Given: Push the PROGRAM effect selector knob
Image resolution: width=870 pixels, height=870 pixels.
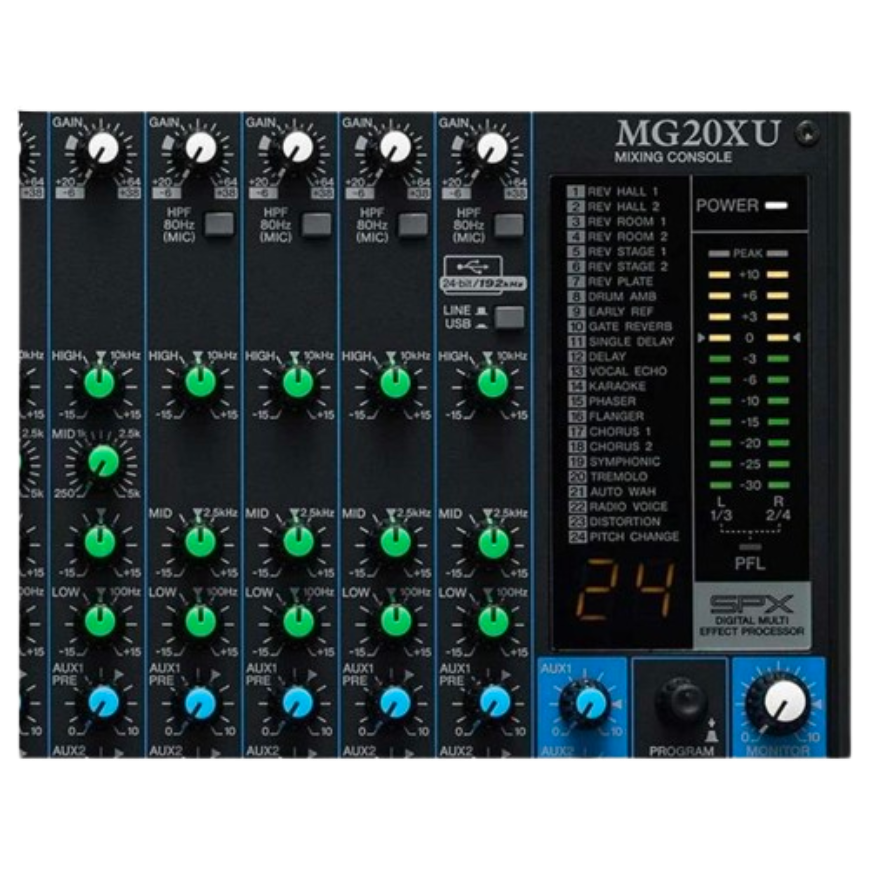Looking at the screenshot, I should click(681, 699).
